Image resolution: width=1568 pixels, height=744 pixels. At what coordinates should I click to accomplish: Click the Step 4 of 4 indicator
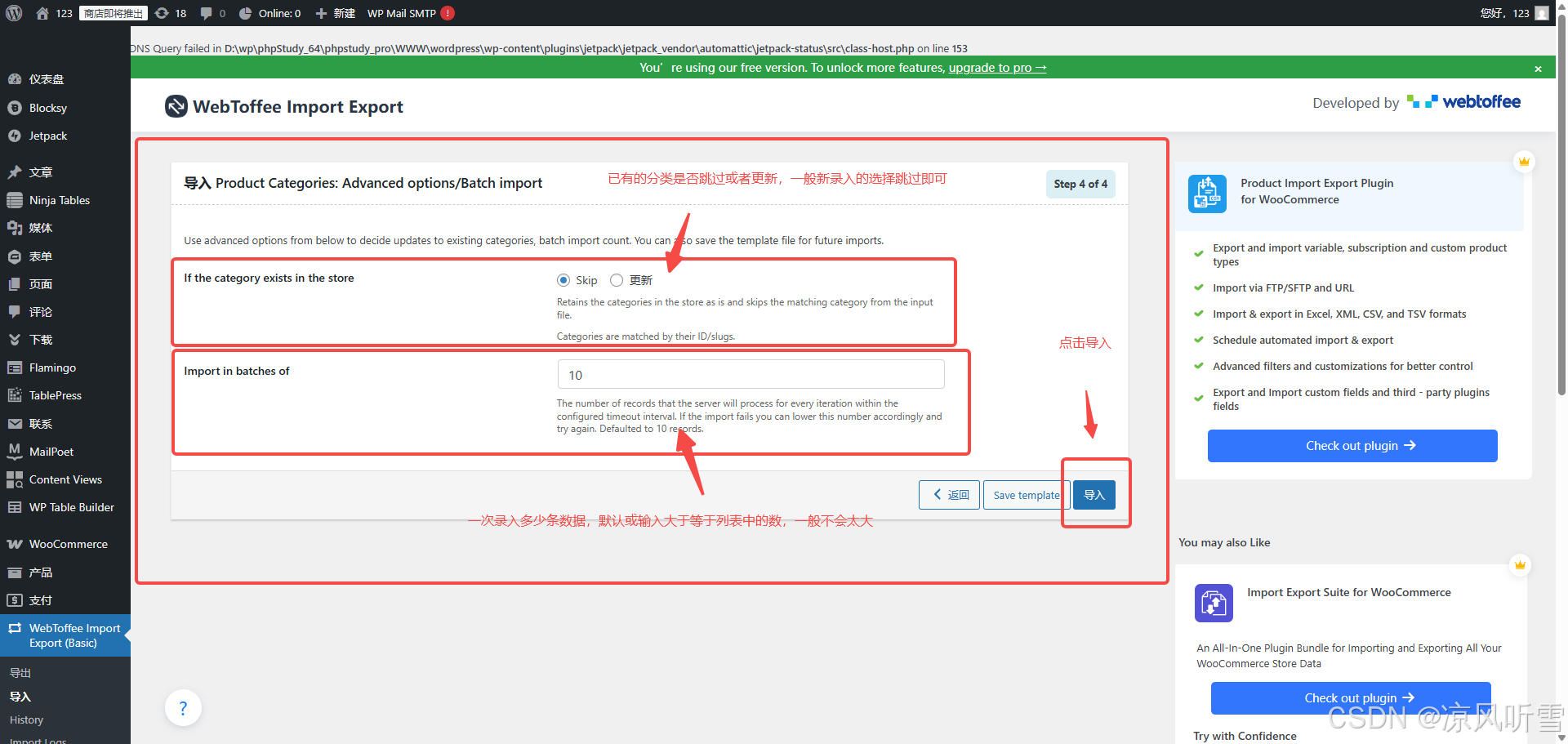(x=1080, y=184)
